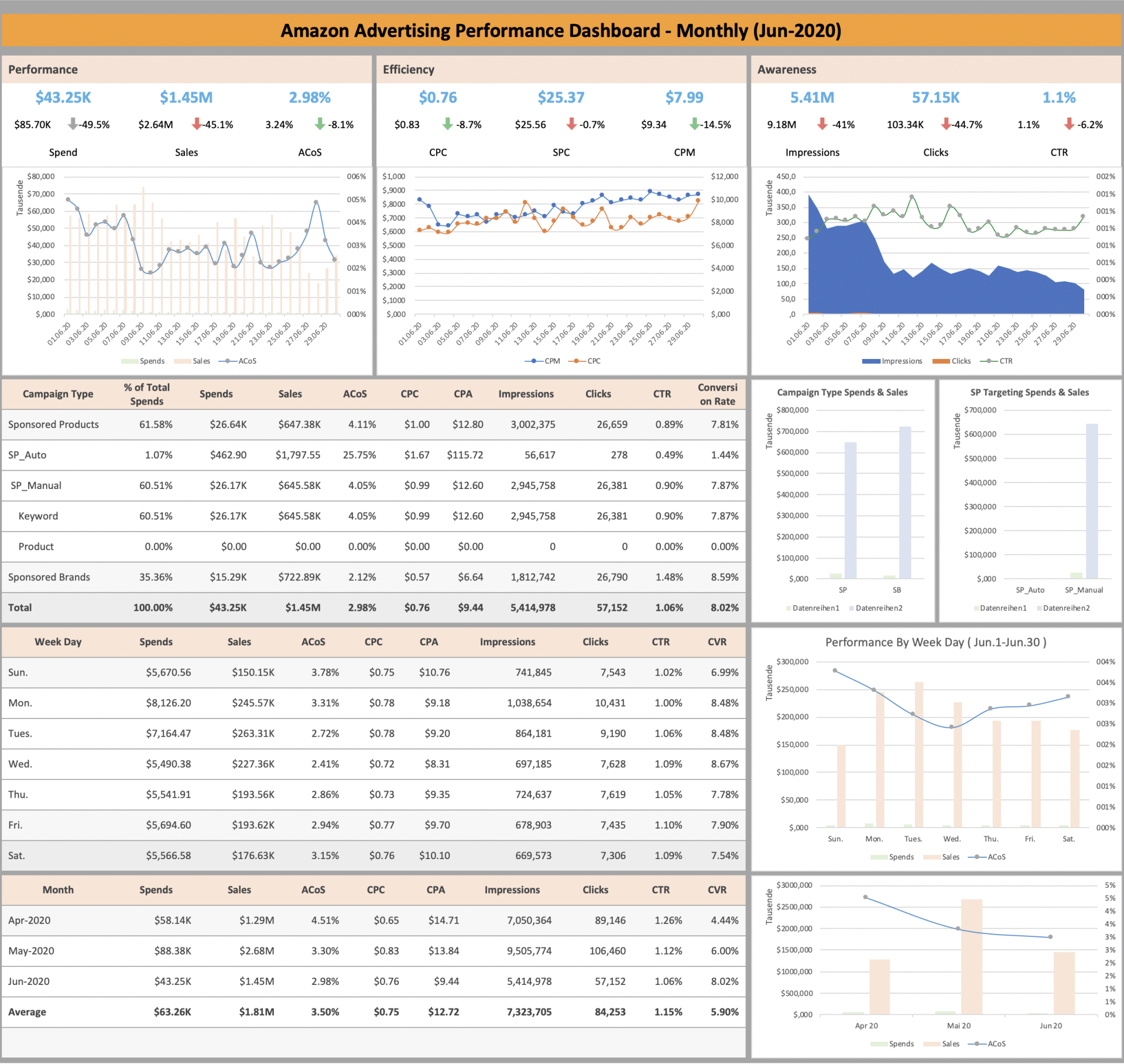
Task: Click the 8.02% CVR cell for Jun-2020
Action: (725, 981)
